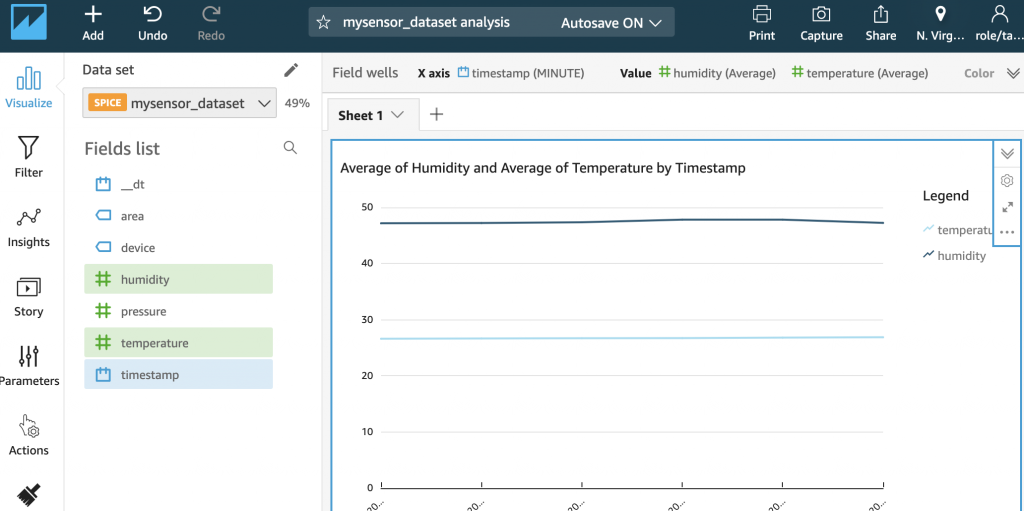Add a new sheet tab

click(436, 114)
